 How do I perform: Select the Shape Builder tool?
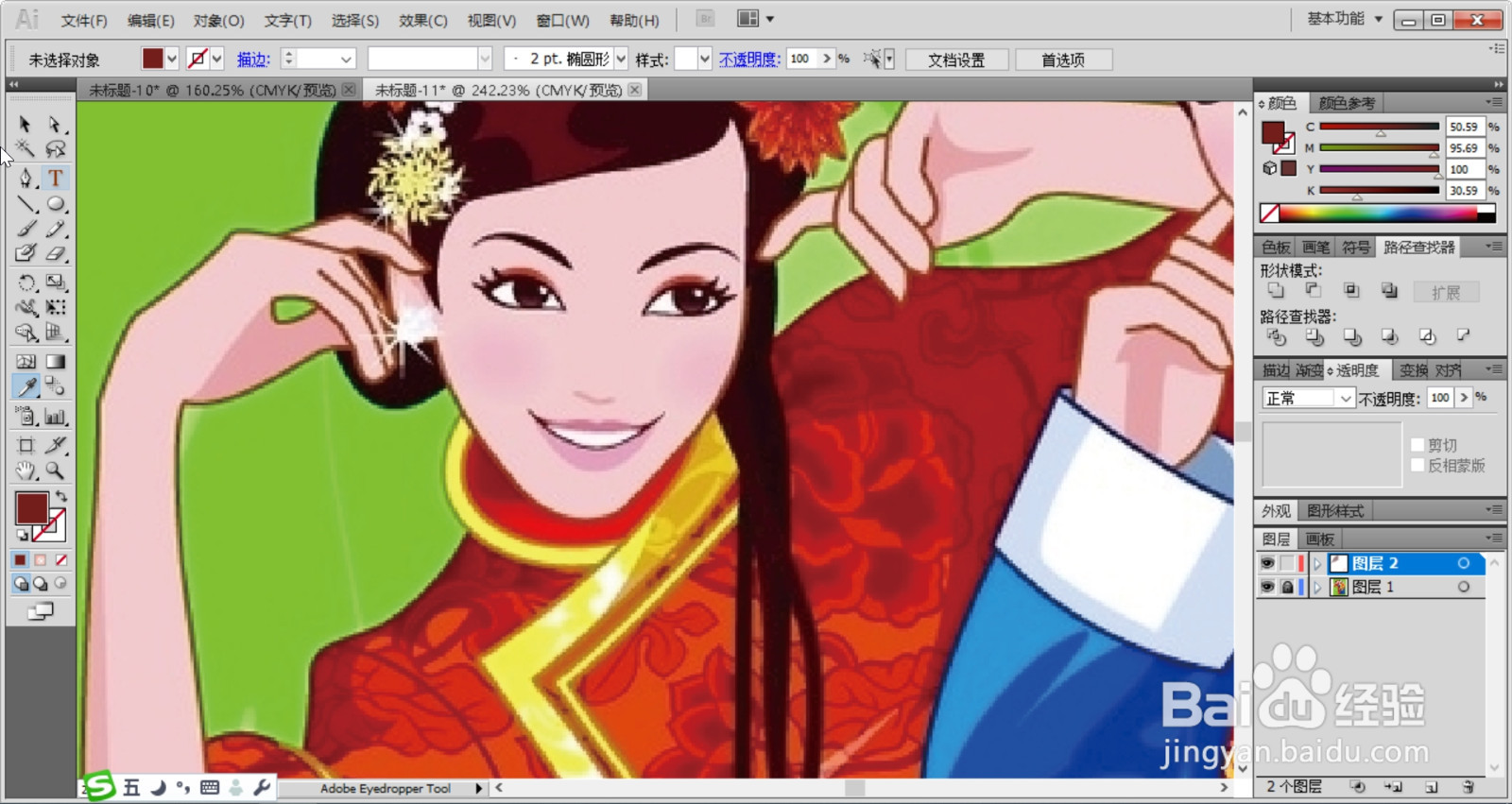pyautogui.click(x=26, y=333)
